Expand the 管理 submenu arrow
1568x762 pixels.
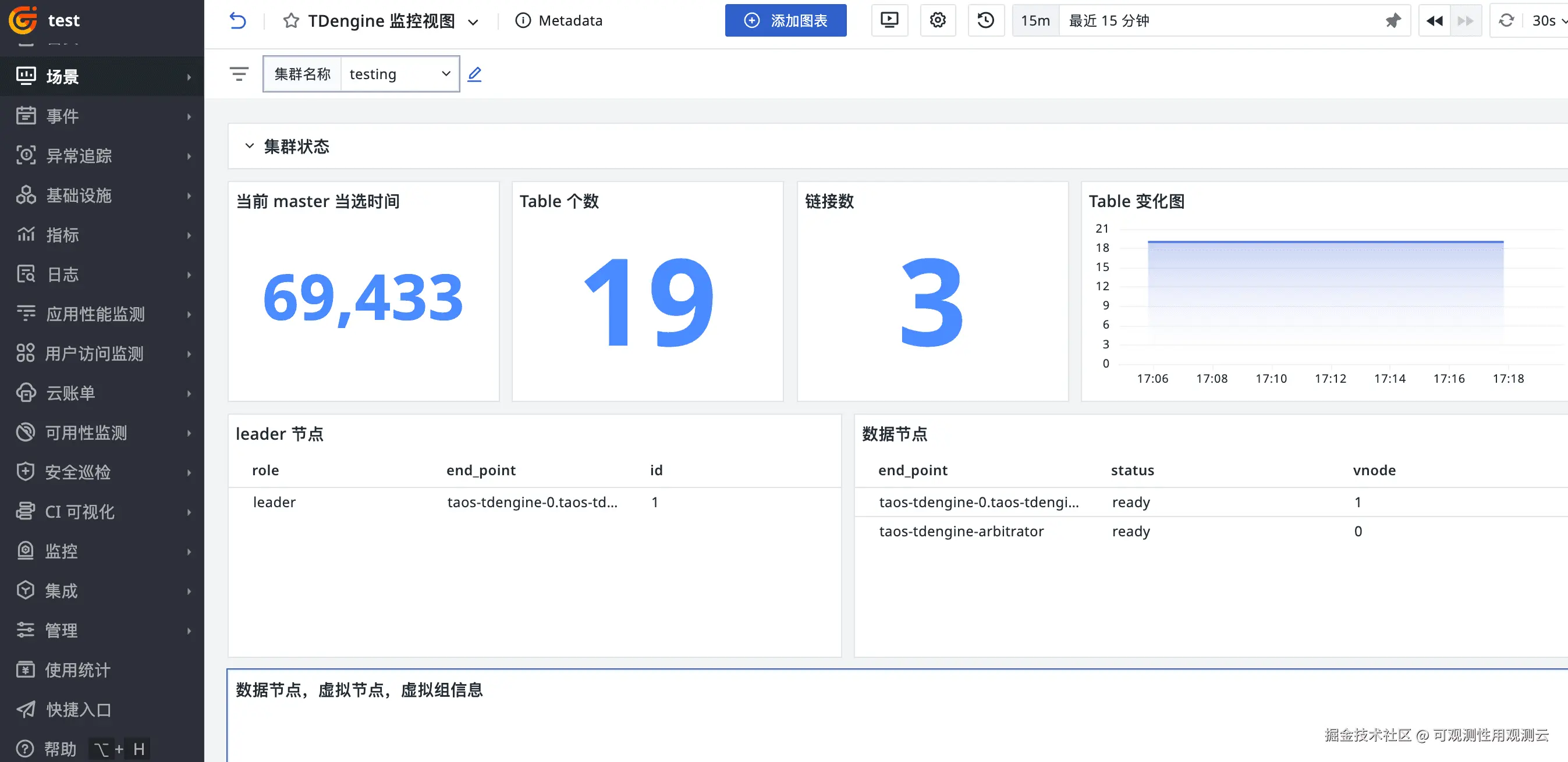click(189, 630)
